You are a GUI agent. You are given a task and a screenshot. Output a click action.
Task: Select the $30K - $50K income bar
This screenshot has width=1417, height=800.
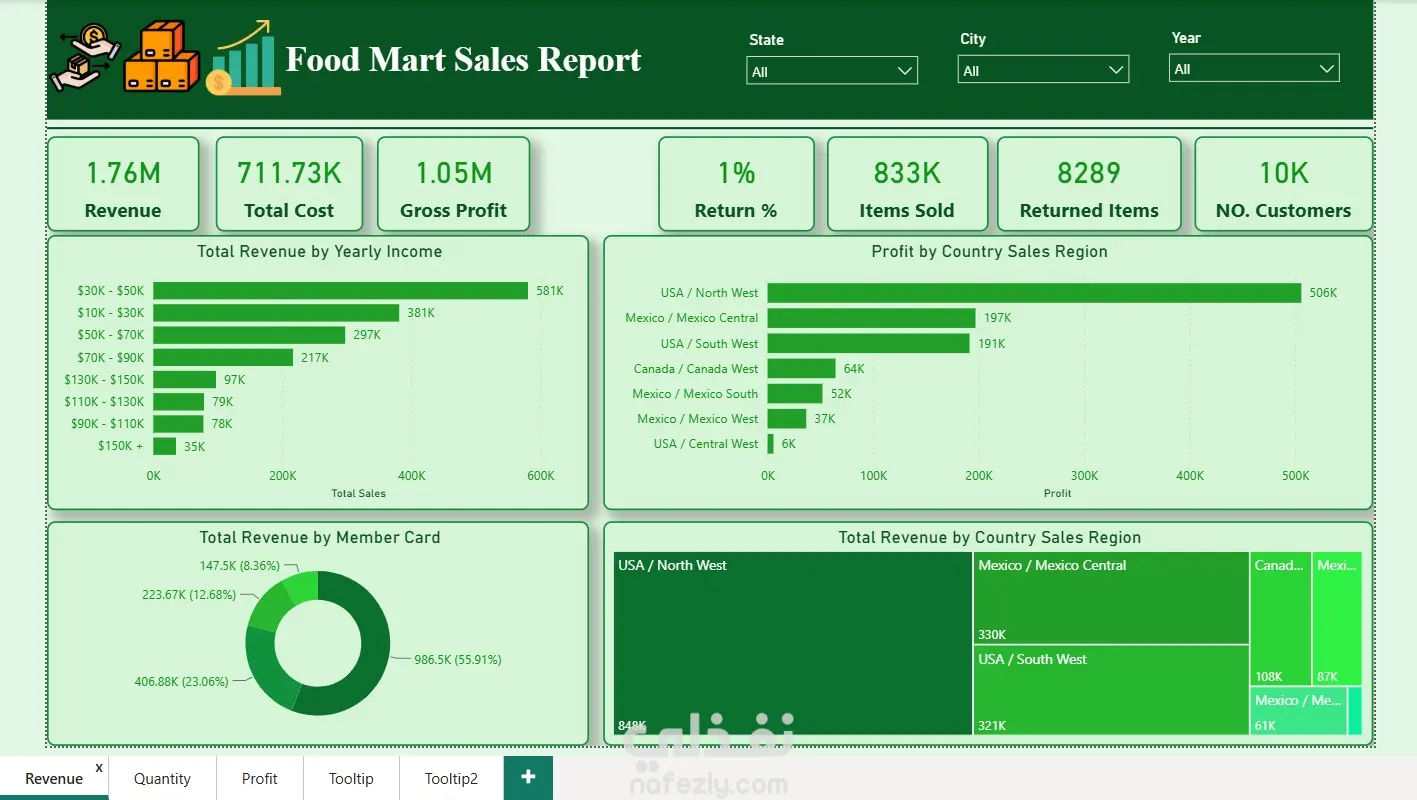[x=340, y=291]
